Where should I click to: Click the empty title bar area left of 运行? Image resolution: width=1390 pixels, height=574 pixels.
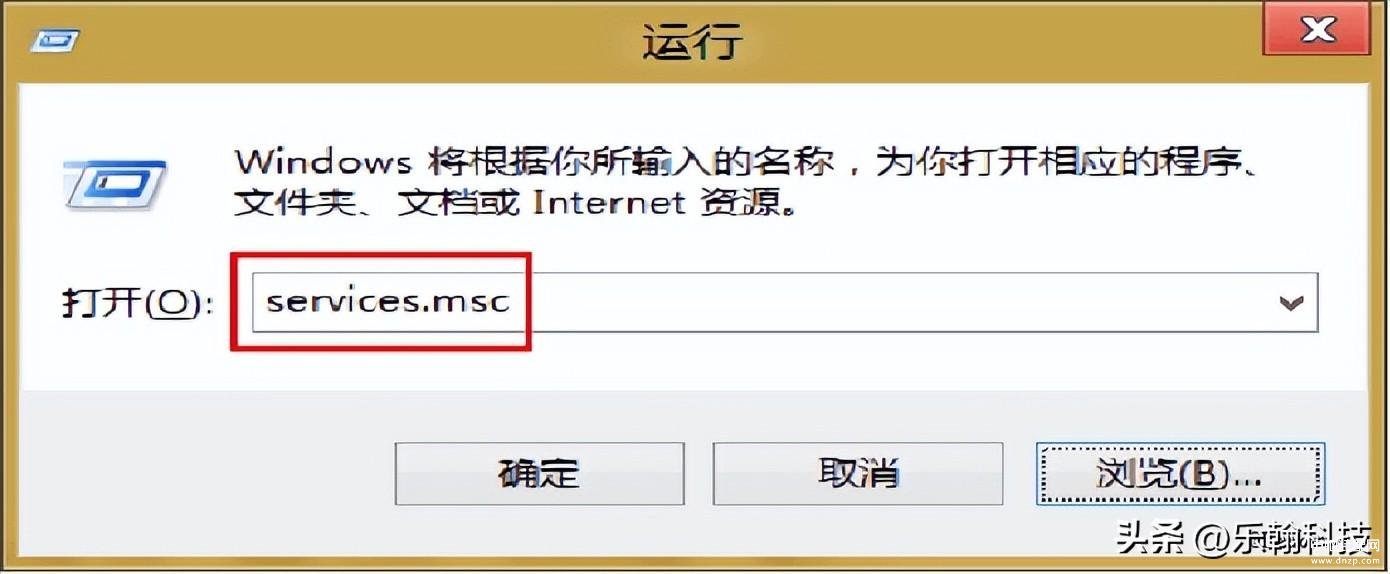(x=350, y=41)
